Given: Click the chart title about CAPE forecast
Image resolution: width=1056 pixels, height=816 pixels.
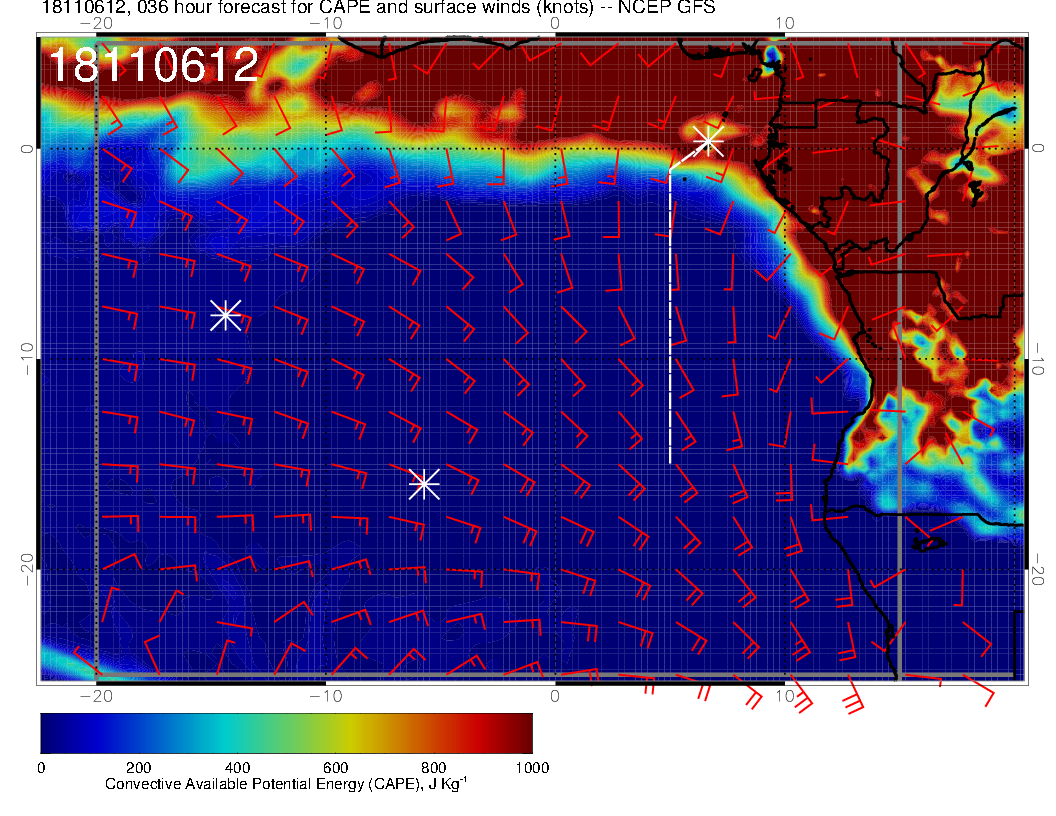Looking at the screenshot, I should coord(378,9).
